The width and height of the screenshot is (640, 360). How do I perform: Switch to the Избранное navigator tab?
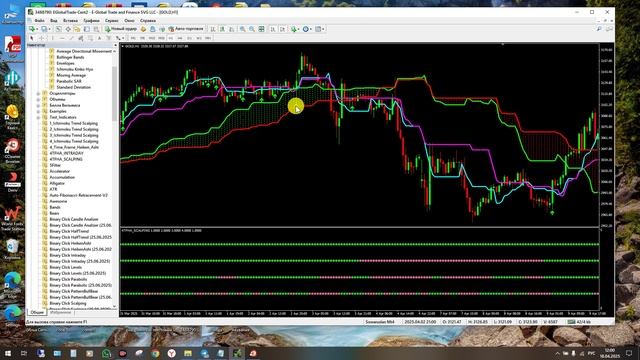pyautogui.click(x=60, y=312)
